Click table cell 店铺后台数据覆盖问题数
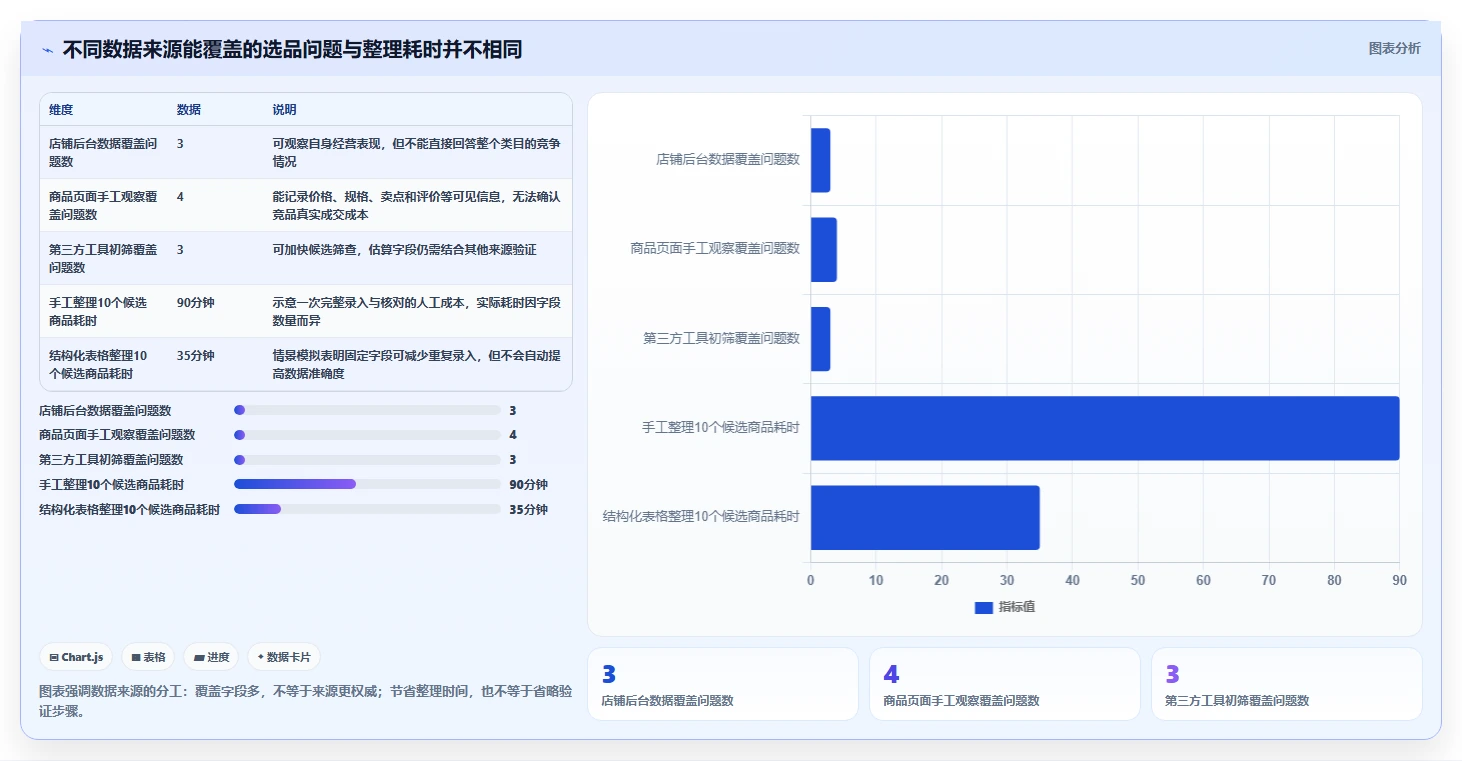Screen dimensions: 1462x761 (103, 152)
